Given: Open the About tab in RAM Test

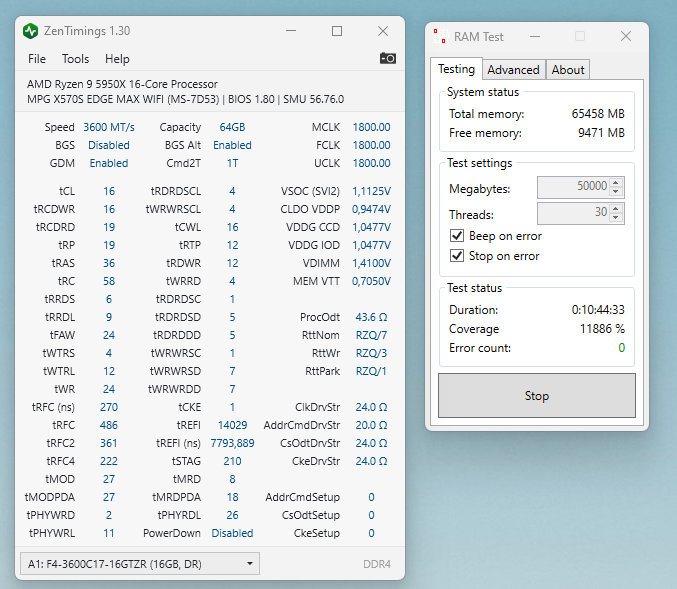Looking at the screenshot, I should click(x=568, y=70).
